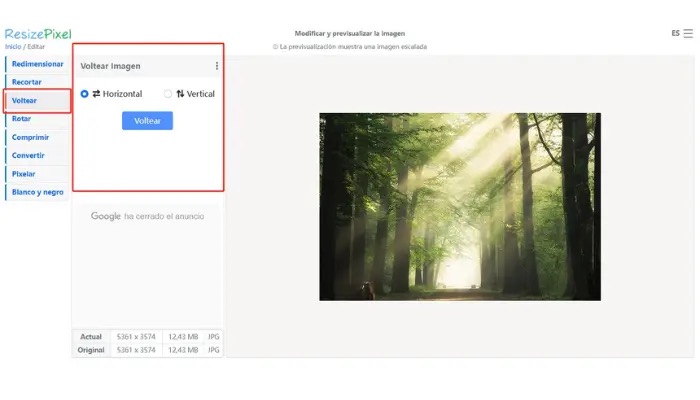700x400 pixels.
Task: Click the blue Voltear button
Action: tap(147, 121)
